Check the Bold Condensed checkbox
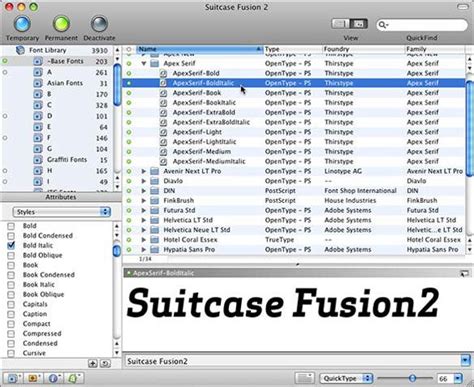The height and width of the screenshot is (387, 474). click(x=11, y=236)
